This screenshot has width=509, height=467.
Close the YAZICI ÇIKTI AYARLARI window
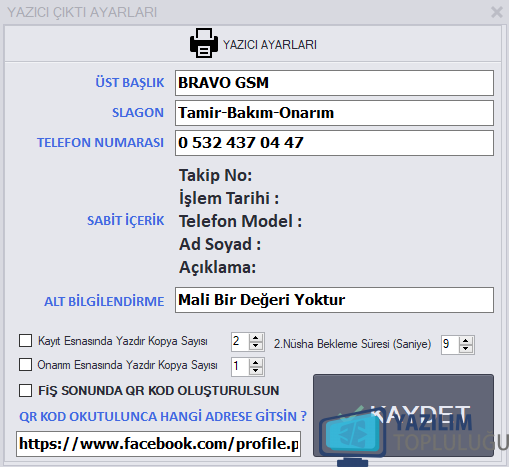[497, 12]
